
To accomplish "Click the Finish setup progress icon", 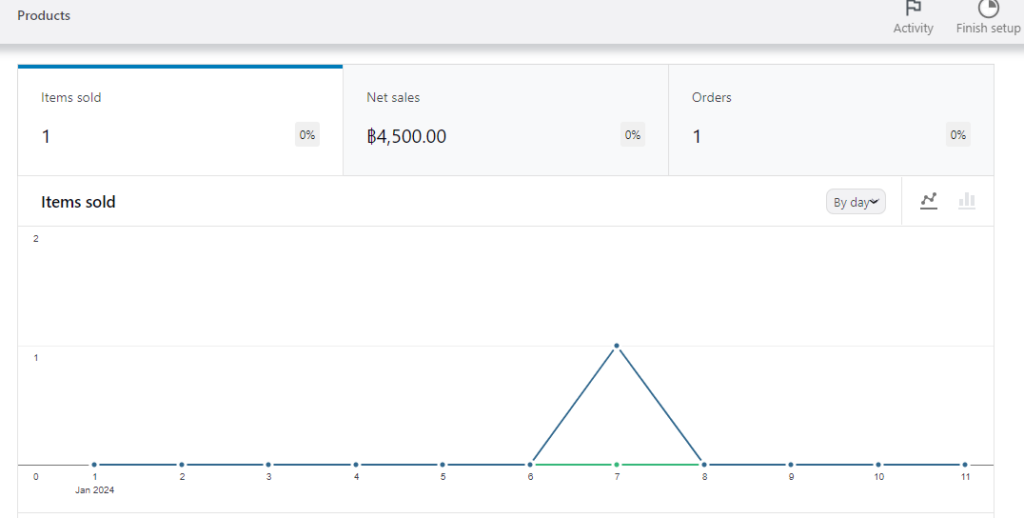I will 988,9.
